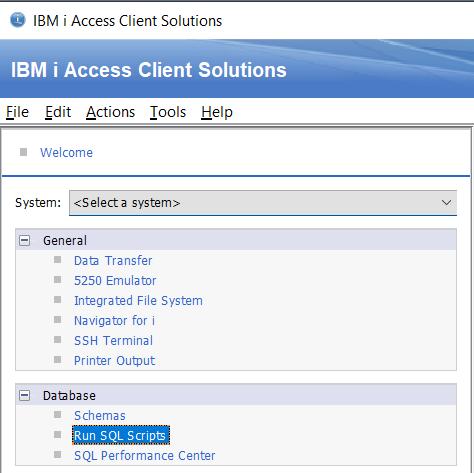
Task: Click the bullet icon beside Run SQL Scripts
Action: 57,434
